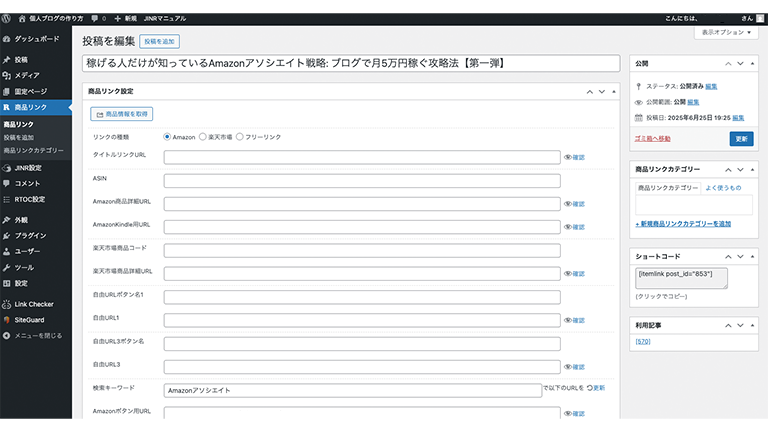Switch to 商品リンクカテゴリー tab
This screenshot has height=432, width=768.
[x=668, y=188]
